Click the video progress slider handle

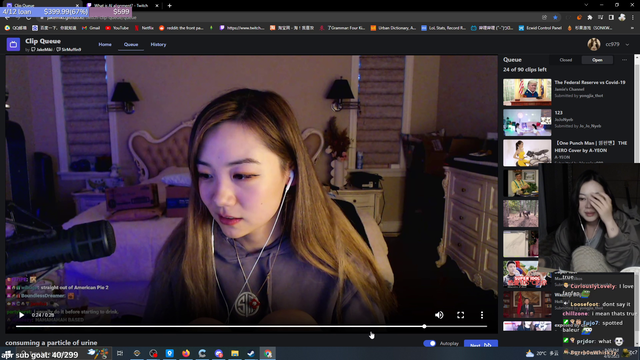[x=424, y=327]
